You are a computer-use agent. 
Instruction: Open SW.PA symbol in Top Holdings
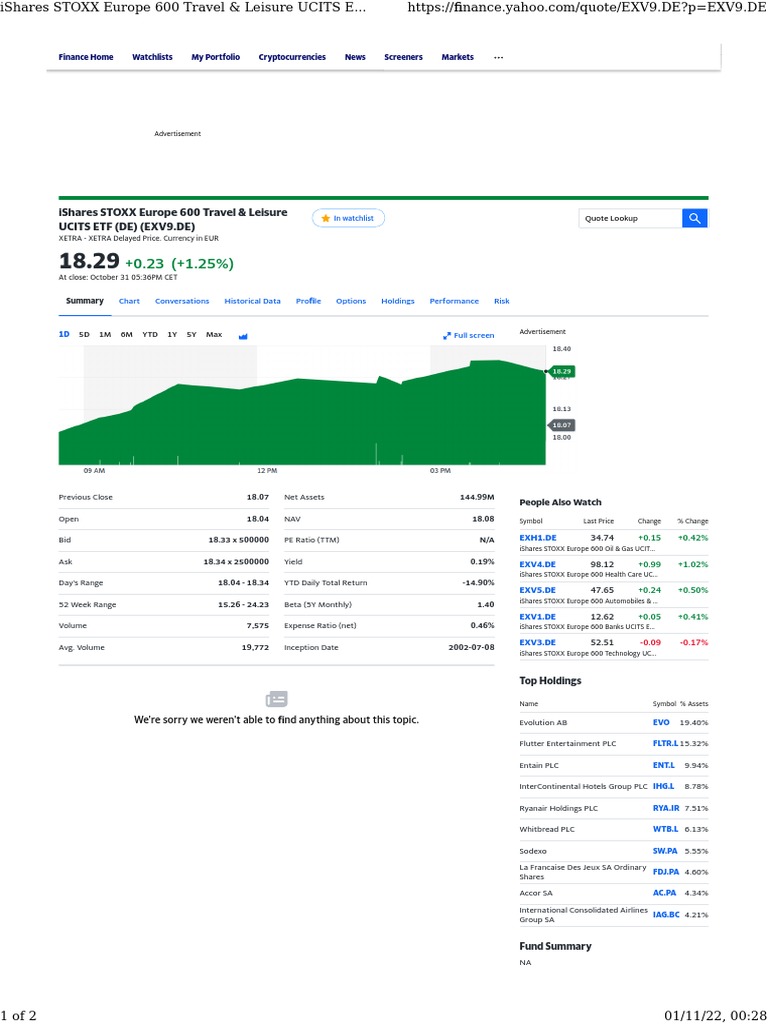(x=665, y=851)
